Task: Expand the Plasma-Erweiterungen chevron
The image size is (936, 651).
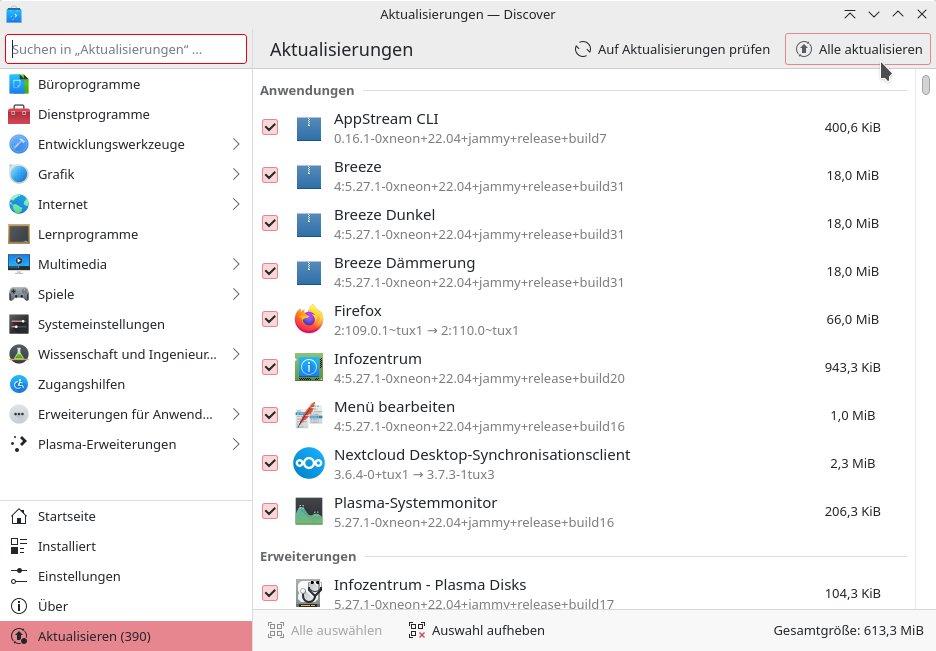Action: 236,445
